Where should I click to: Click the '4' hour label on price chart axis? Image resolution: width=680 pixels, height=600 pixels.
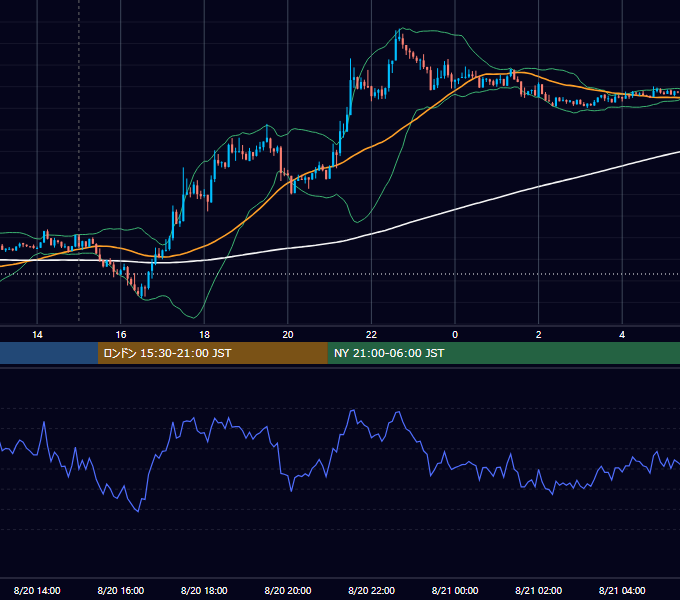click(x=622, y=335)
